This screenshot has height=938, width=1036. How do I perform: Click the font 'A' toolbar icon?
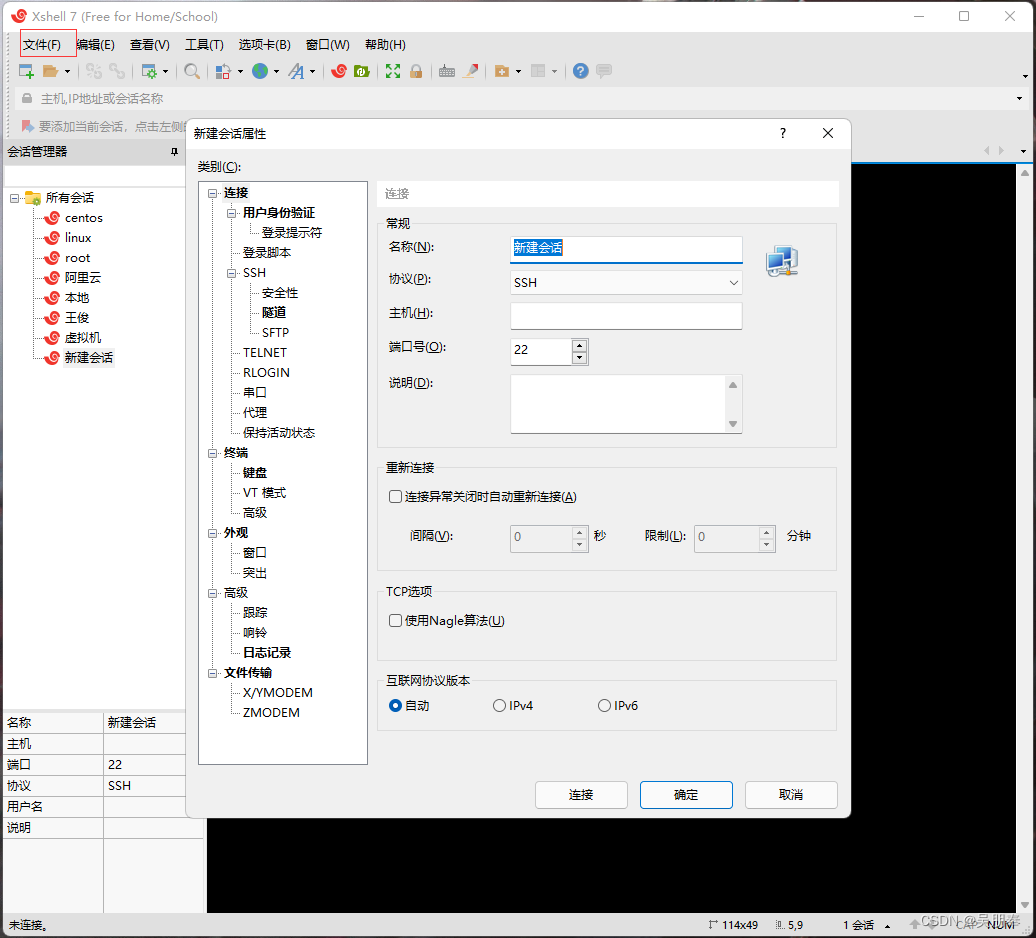pos(296,71)
